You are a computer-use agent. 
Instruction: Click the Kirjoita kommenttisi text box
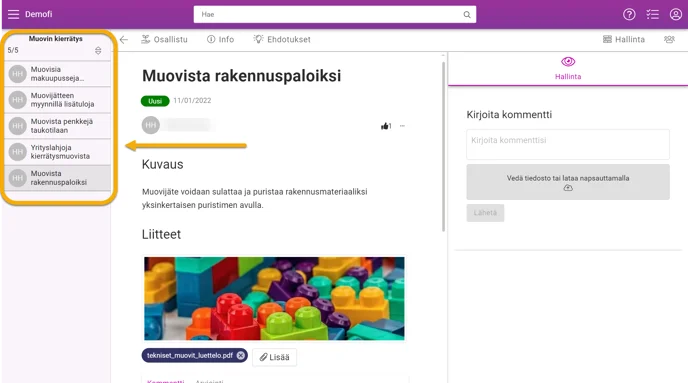[568, 144]
